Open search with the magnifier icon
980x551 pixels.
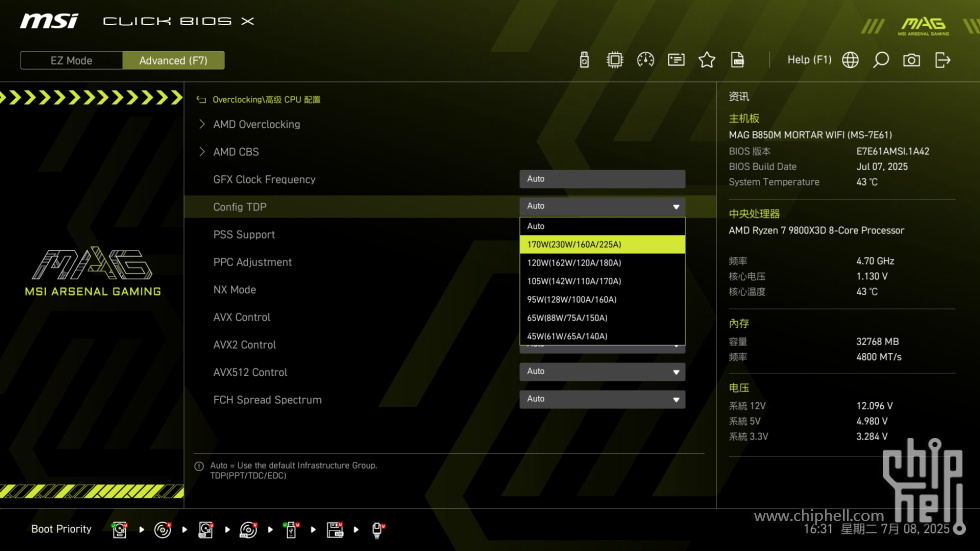coord(881,60)
